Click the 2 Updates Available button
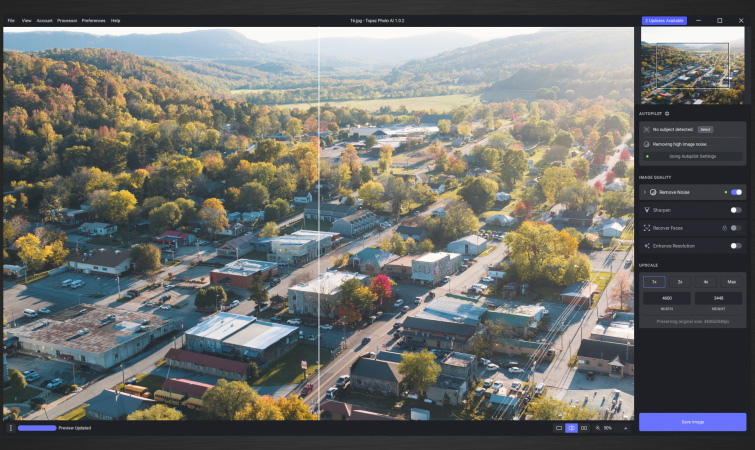755x450 pixels. click(664, 21)
